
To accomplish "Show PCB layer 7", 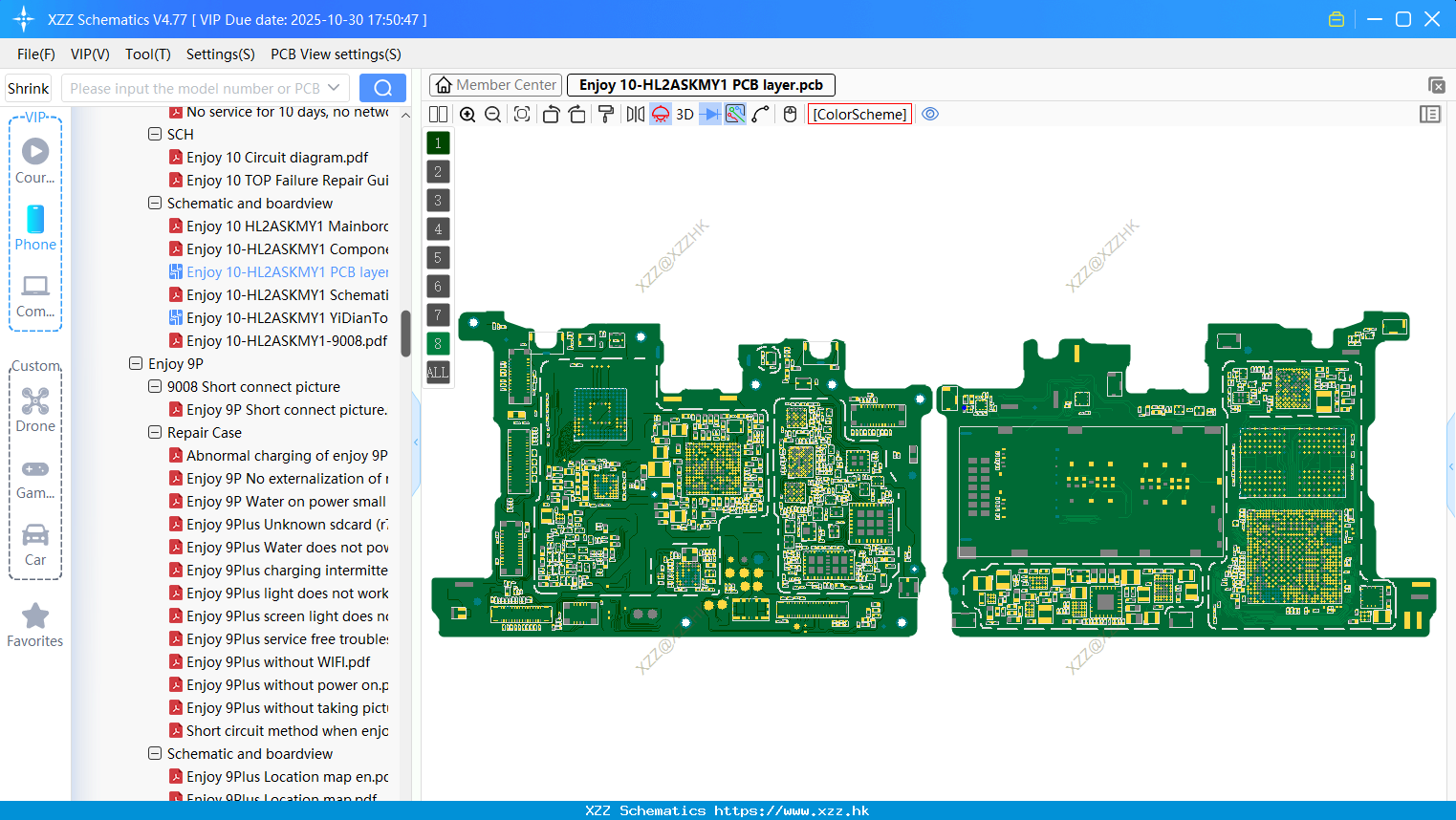I will 438,314.
